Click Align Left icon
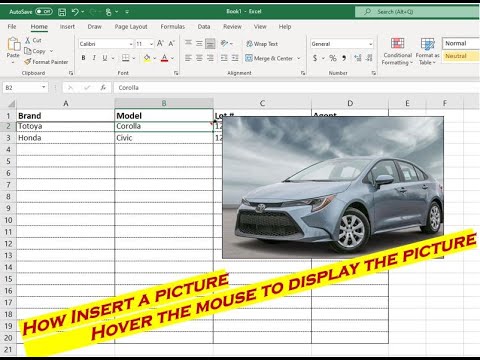The width and height of the screenshot is (480, 360). point(188,58)
